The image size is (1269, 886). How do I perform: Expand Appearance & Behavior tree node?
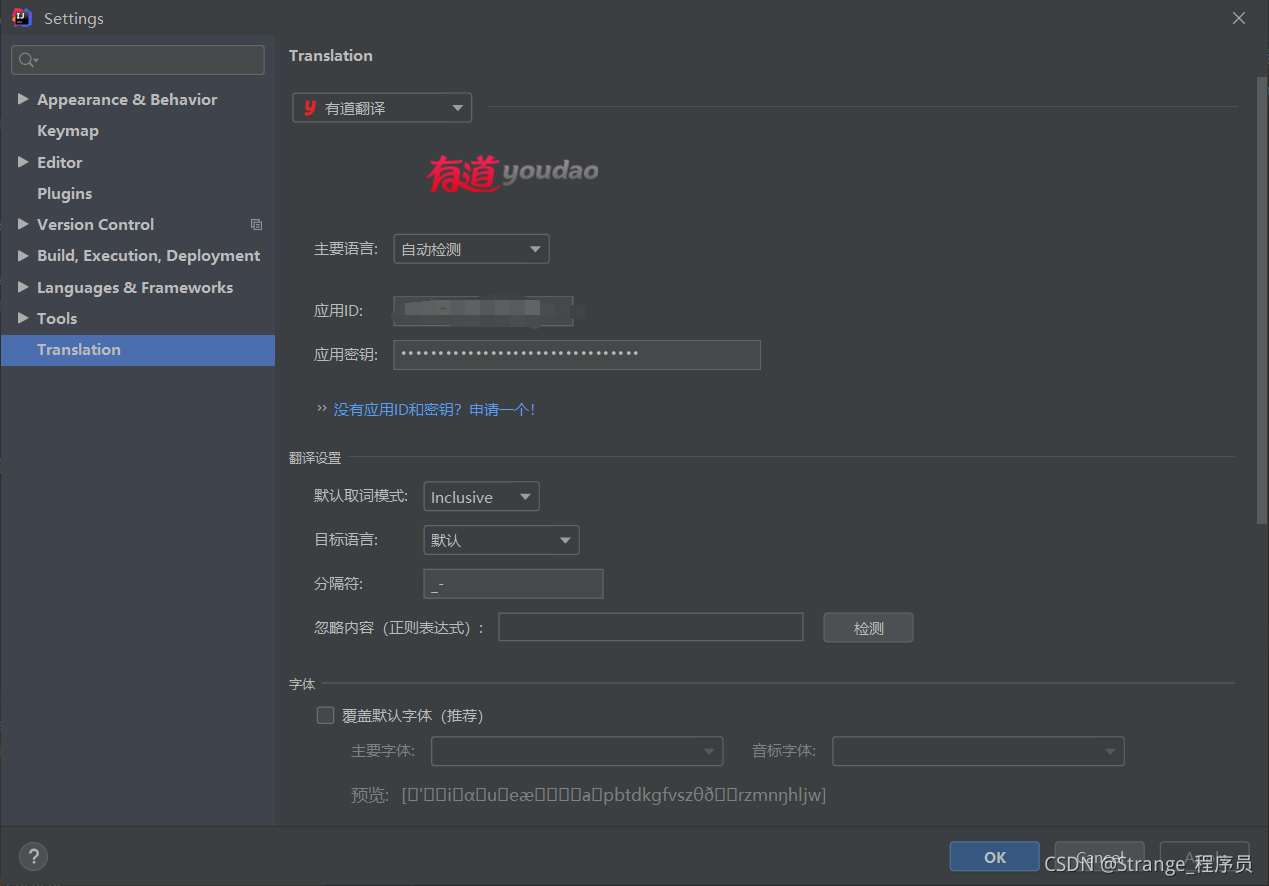pyautogui.click(x=23, y=99)
